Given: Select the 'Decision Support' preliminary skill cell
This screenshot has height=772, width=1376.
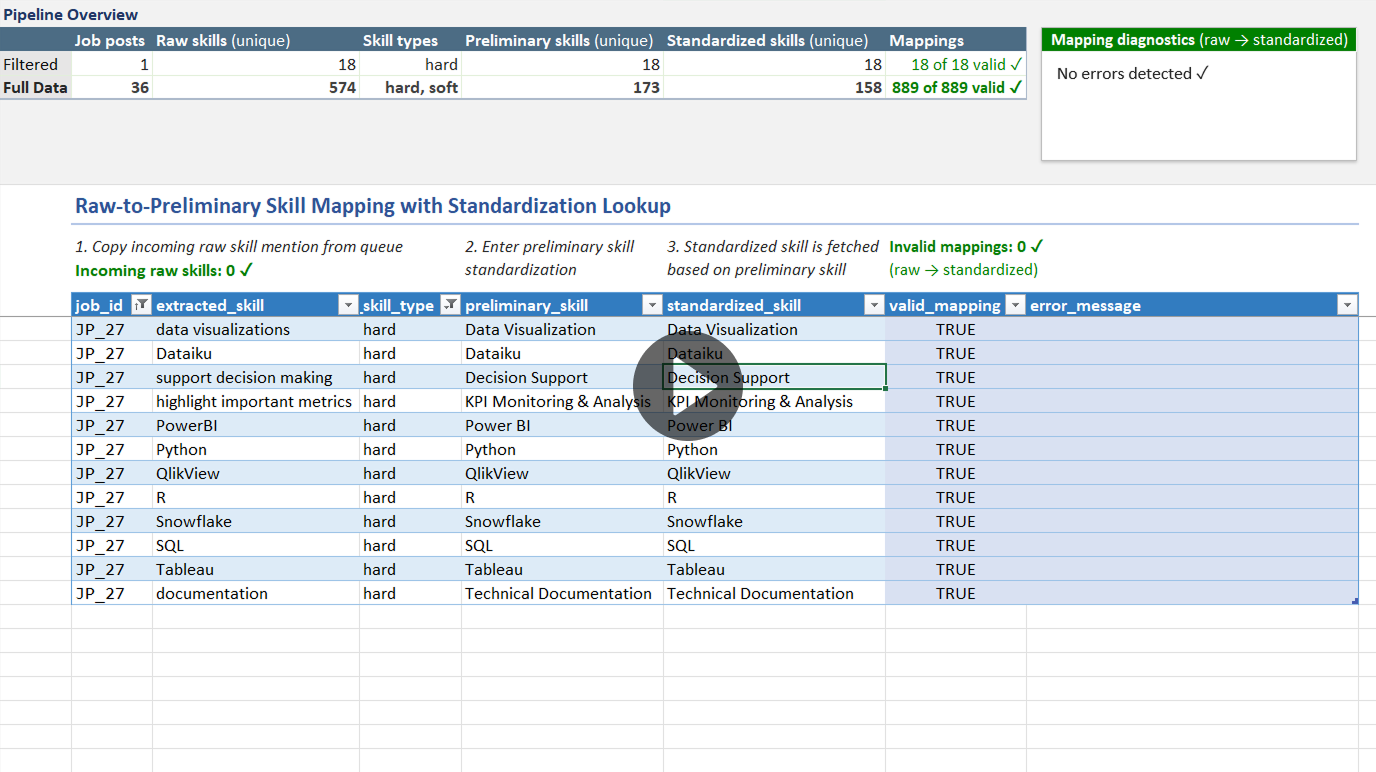Looking at the screenshot, I should [562, 377].
